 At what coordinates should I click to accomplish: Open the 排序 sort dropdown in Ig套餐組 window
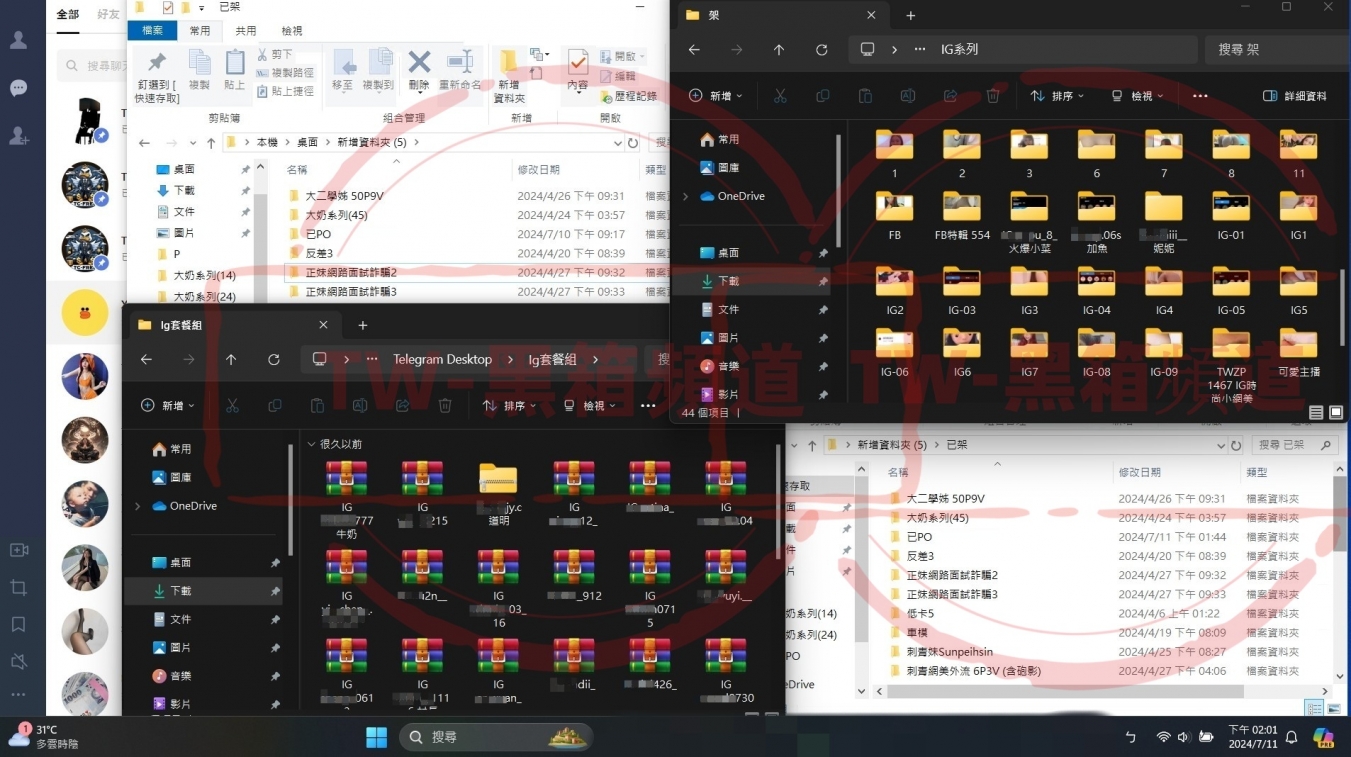(x=510, y=406)
